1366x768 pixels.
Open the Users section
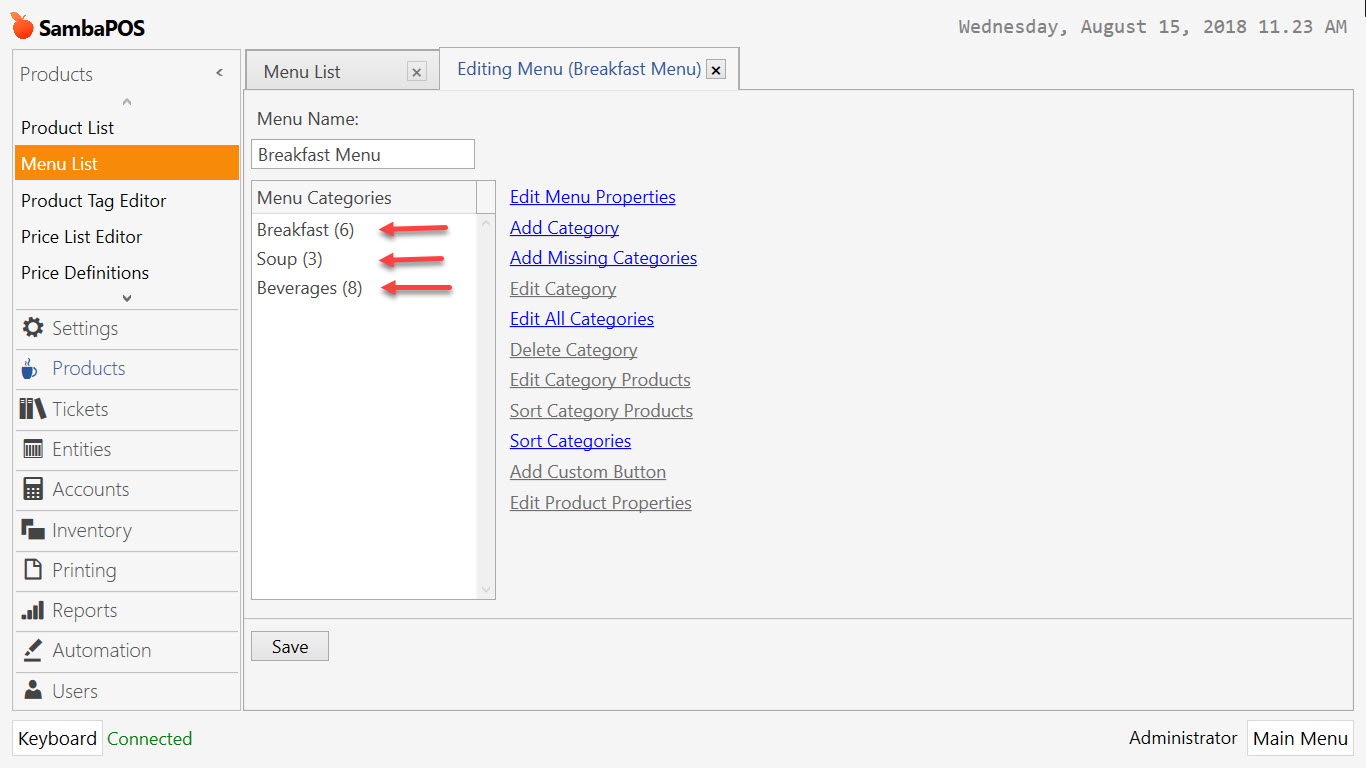point(74,690)
